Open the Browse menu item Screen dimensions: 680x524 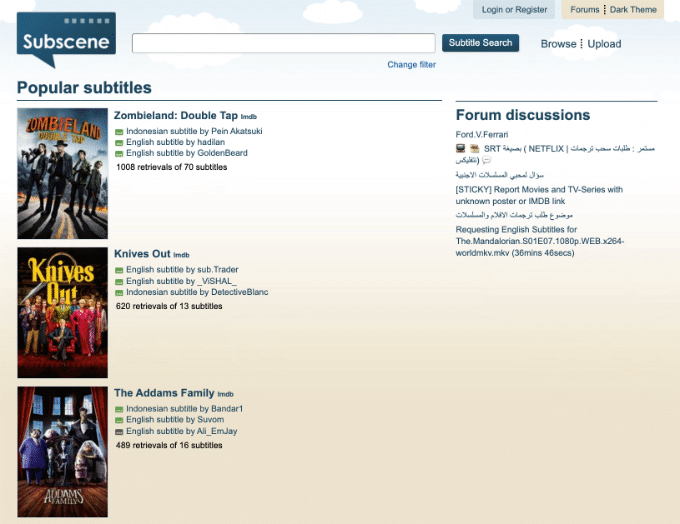coord(558,44)
